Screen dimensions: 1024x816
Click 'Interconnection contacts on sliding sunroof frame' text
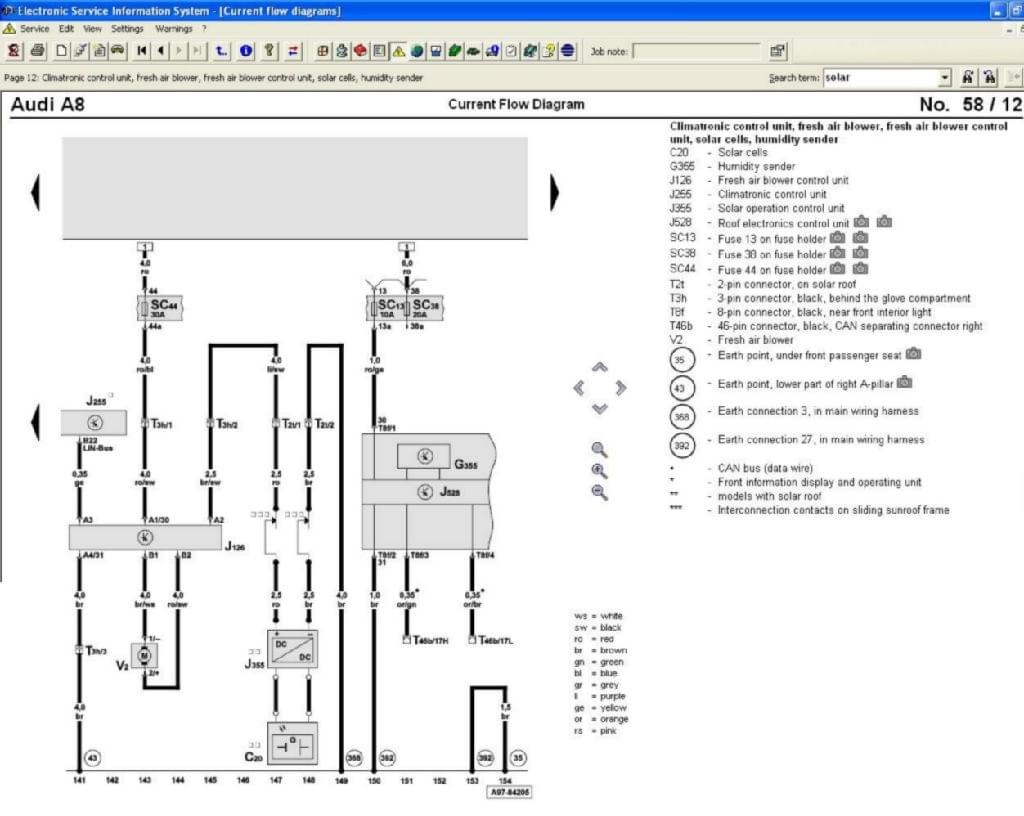[833, 510]
